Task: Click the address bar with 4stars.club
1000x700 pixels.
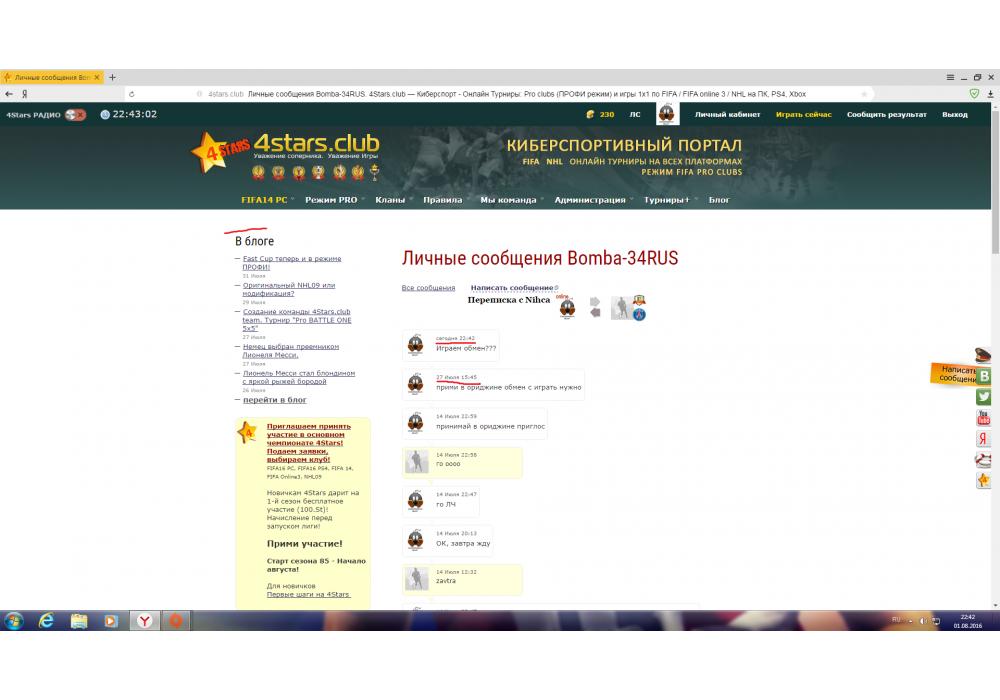Action: 497,94
